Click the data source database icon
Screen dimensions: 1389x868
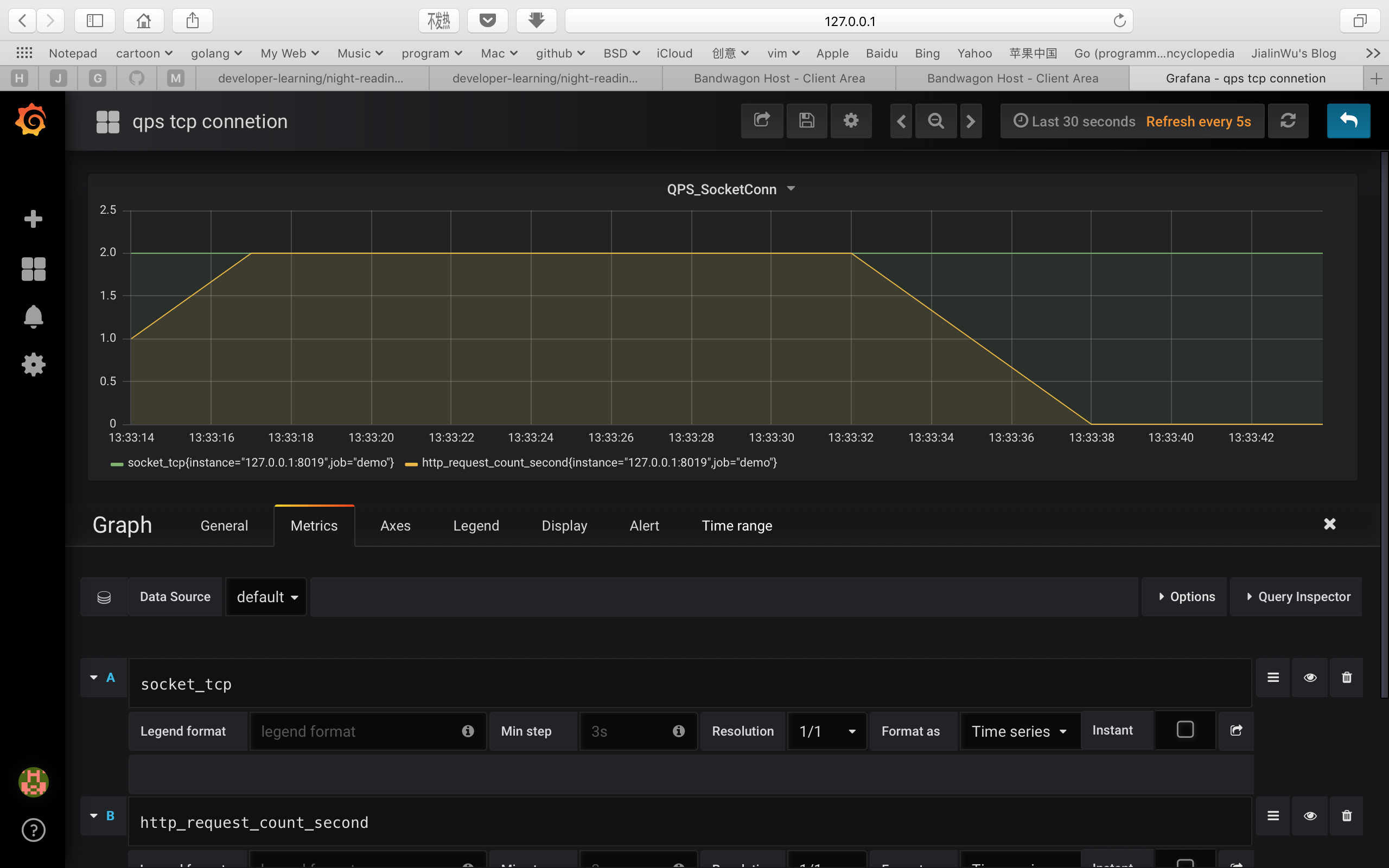coord(104,597)
